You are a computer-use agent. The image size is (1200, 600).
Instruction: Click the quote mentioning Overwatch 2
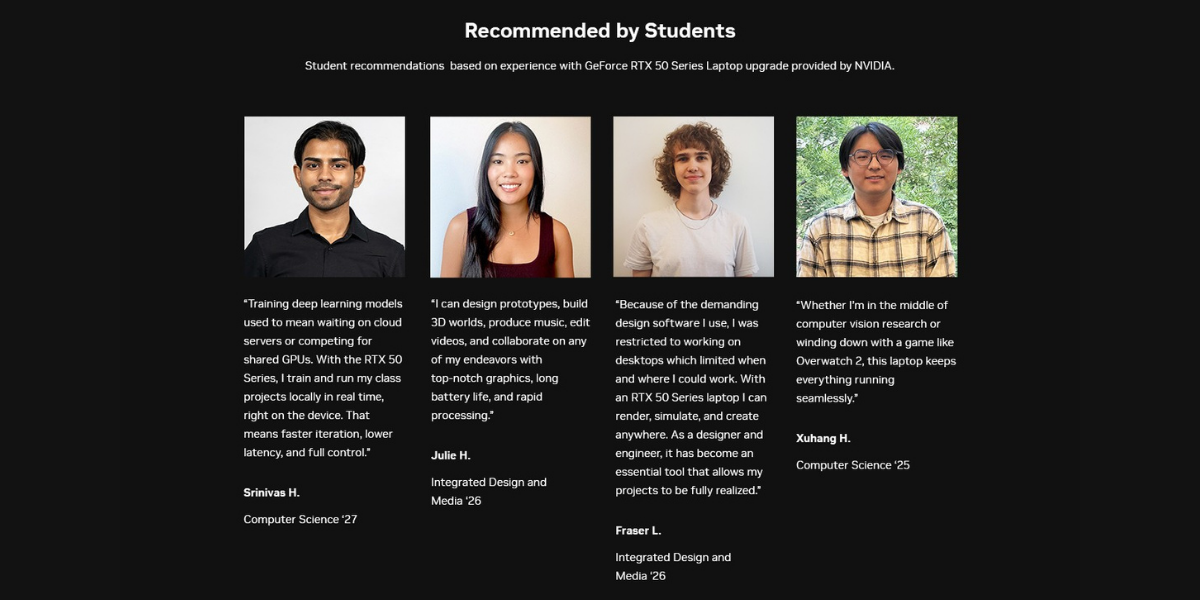coord(875,351)
